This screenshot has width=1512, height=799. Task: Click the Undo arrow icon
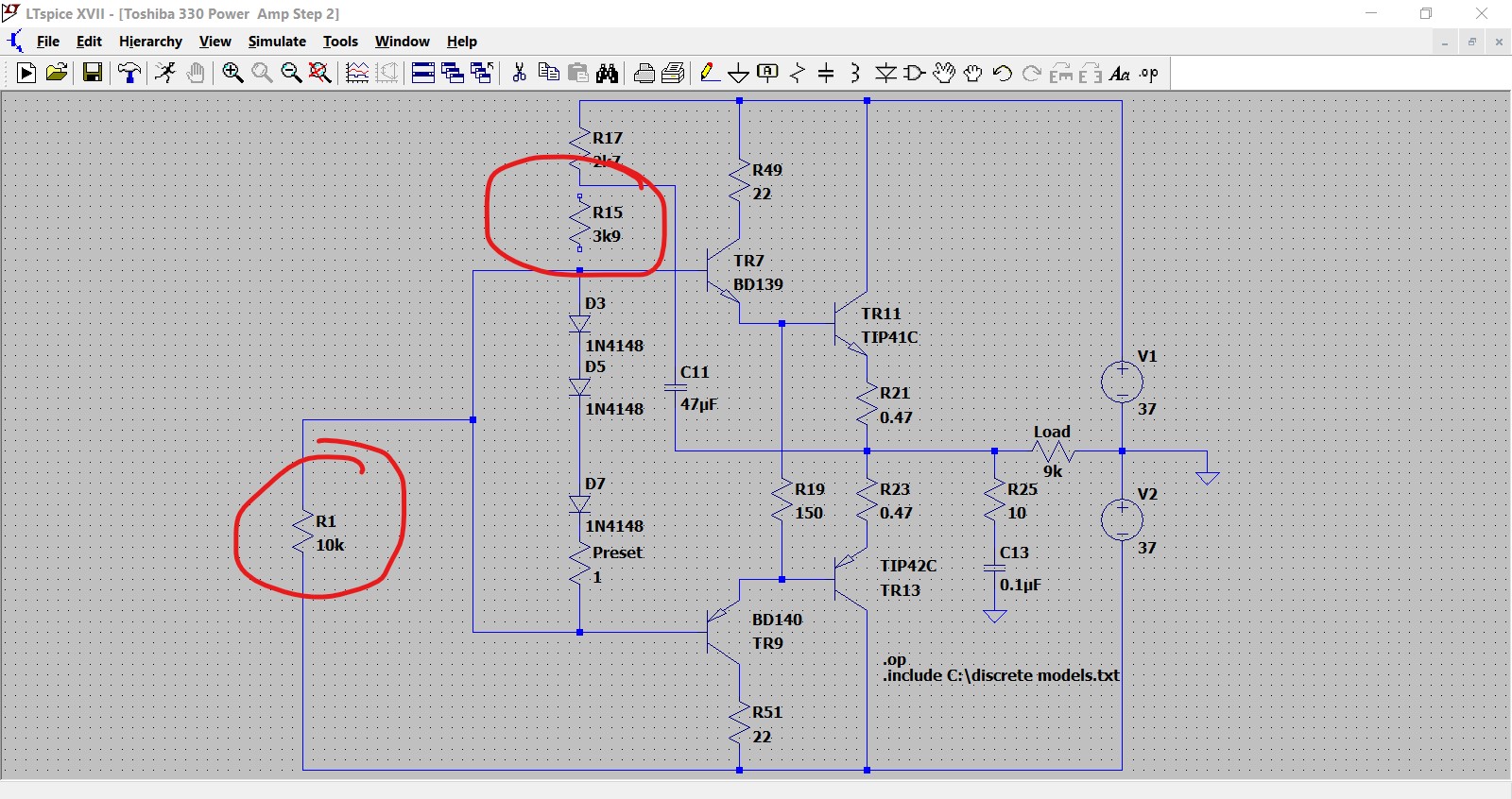point(1003,73)
